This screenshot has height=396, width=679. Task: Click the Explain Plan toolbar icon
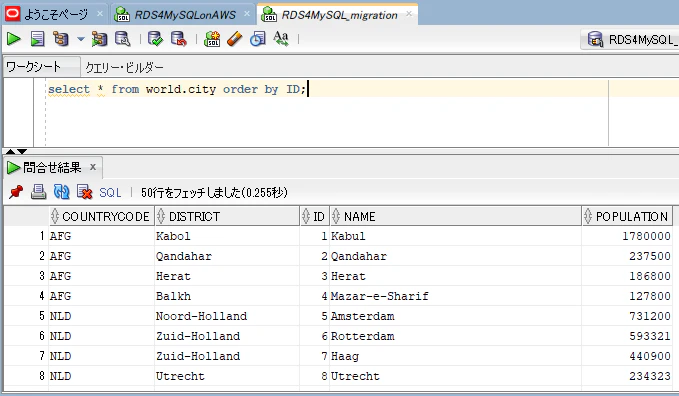(61, 39)
